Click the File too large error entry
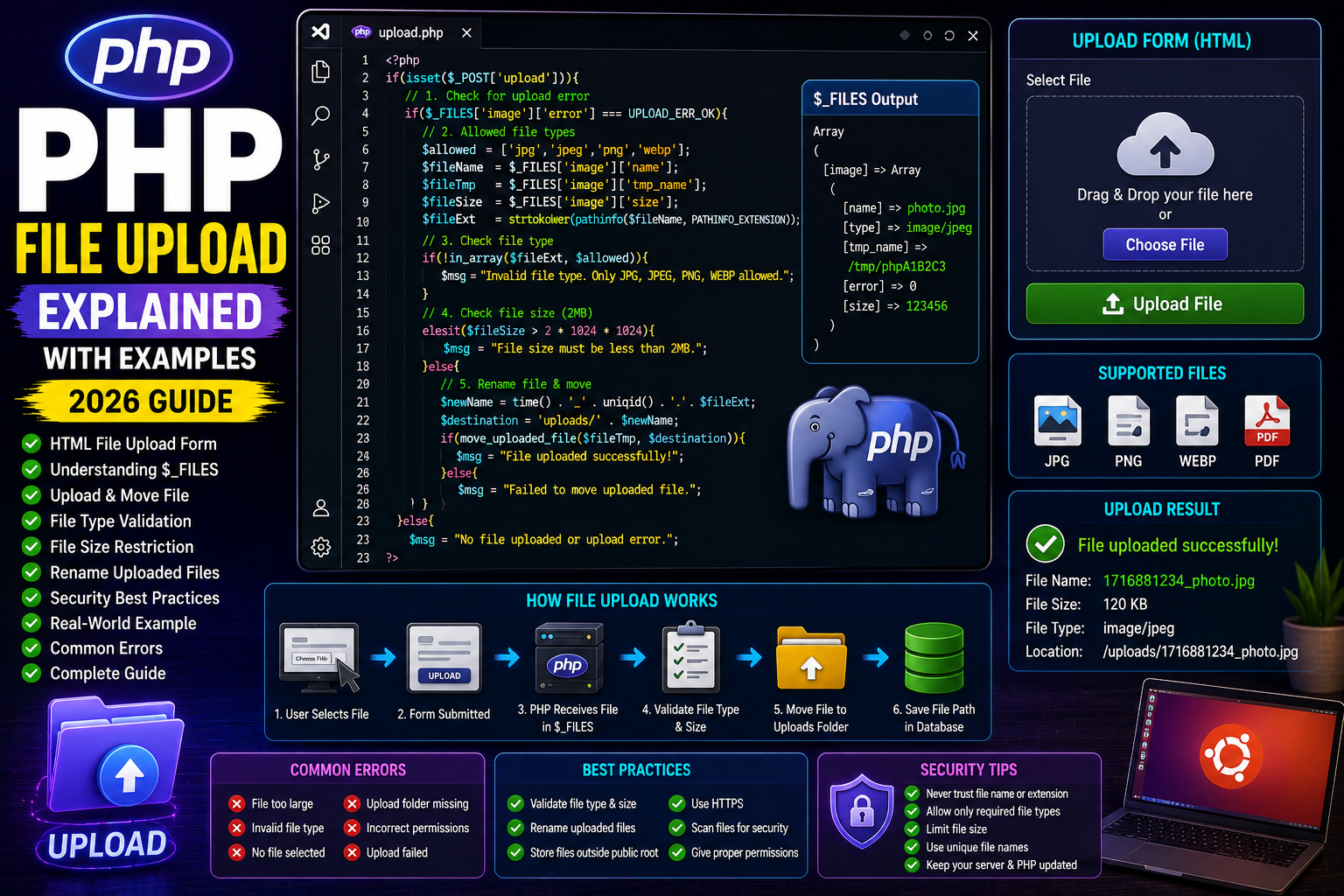This screenshot has height=896, width=1344. tap(271, 803)
